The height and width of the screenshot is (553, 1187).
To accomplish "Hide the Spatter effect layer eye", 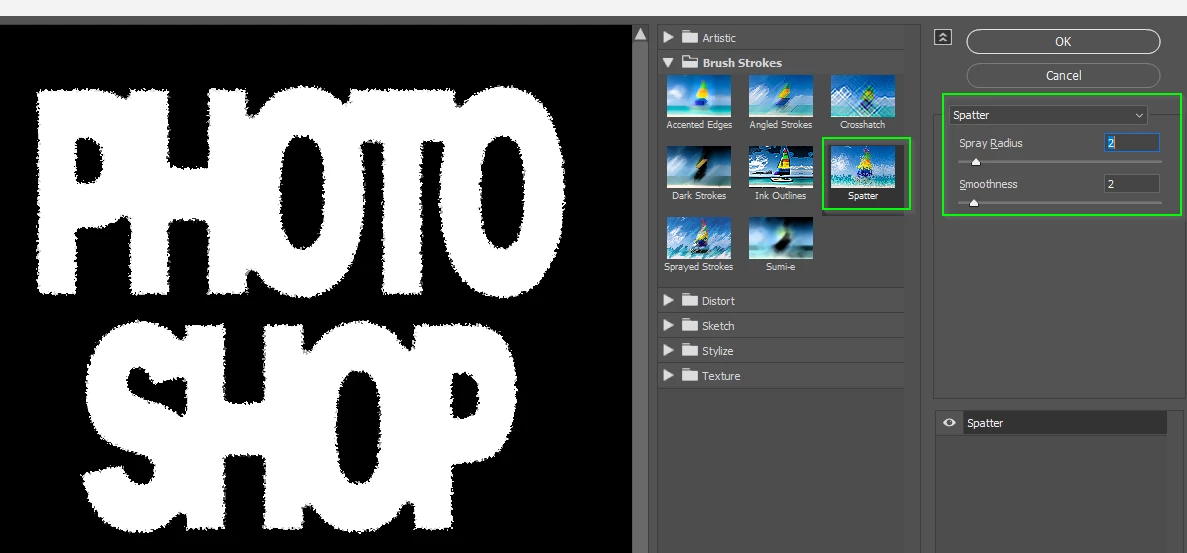I will tap(949, 423).
